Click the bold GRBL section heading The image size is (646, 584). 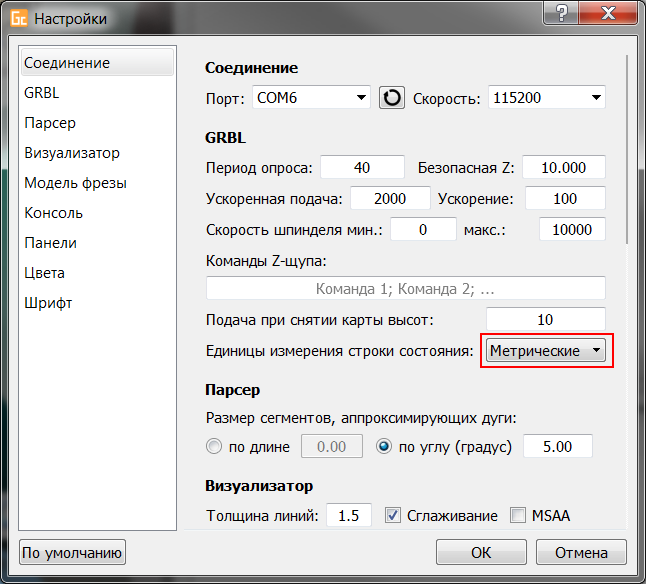[225, 138]
